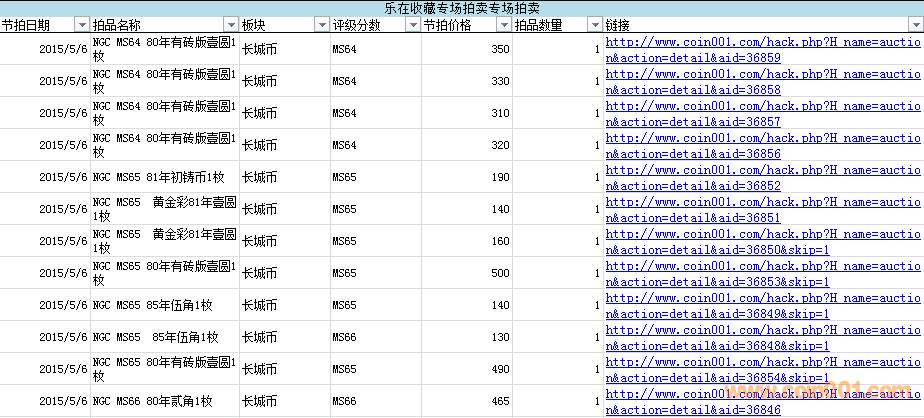Viewport: 924px width, 418px height.
Task: Select the title cell 乐在收藏专场拍卖专场拍卖
Action: tap(461, 8)
